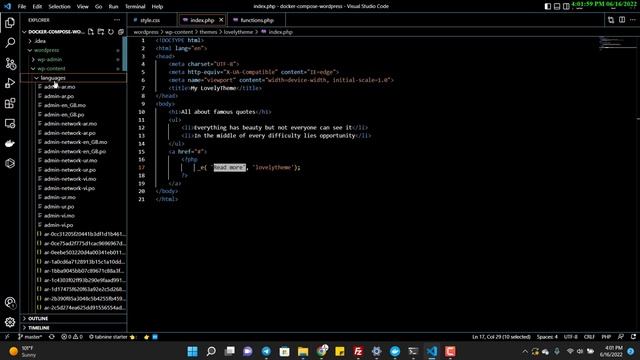Open Windows Start menu on taskbar
Screen dimensions: 640x360
click(192, 351)
